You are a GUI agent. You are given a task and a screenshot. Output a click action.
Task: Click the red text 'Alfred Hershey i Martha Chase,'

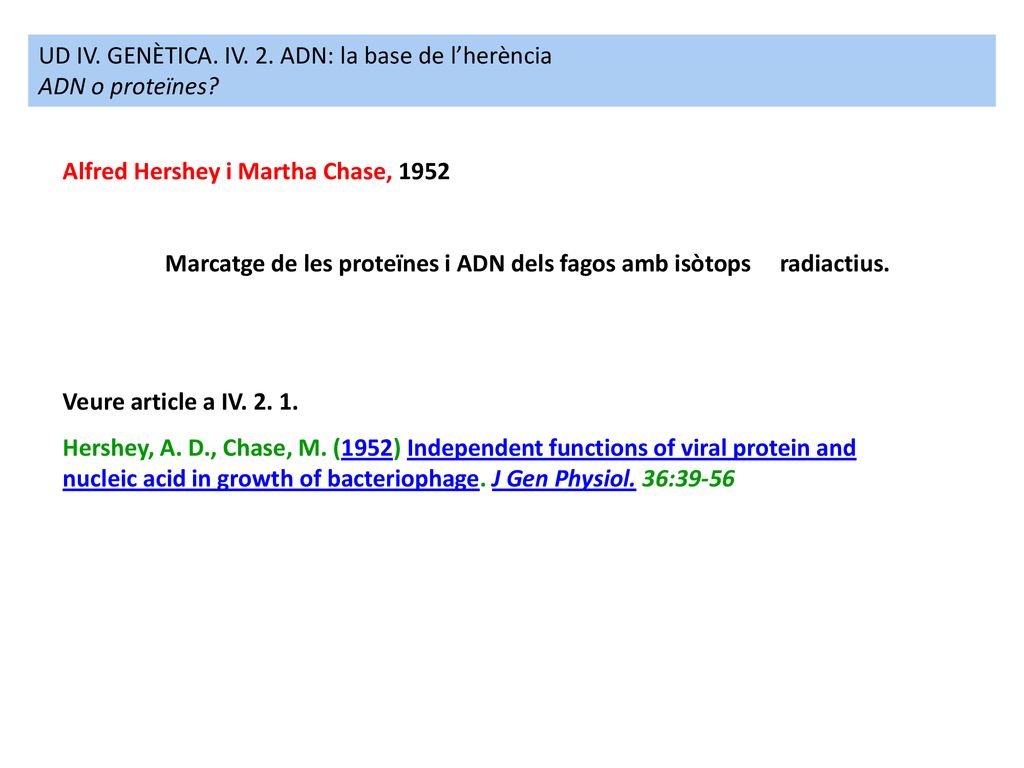(227, 171)
